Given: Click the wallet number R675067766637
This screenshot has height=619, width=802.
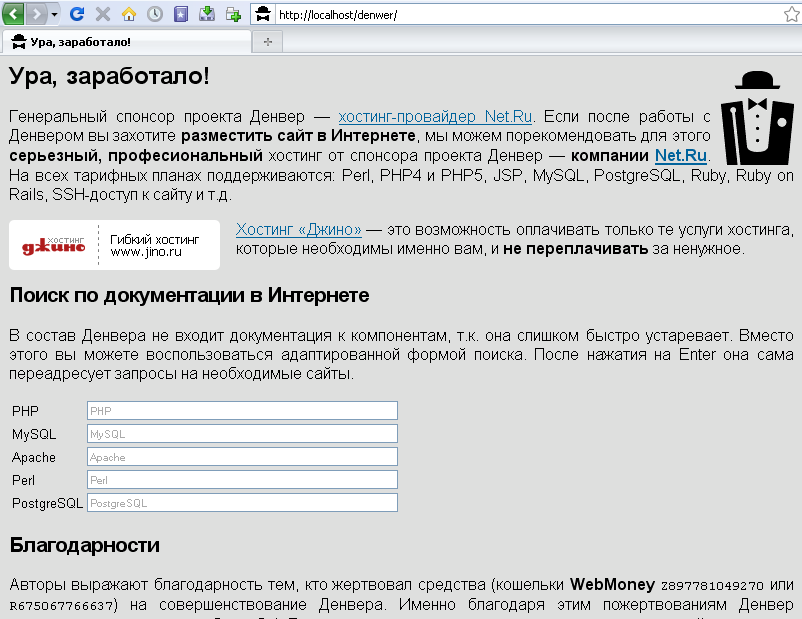Looking at the screenshot, I should click(61, 606).
